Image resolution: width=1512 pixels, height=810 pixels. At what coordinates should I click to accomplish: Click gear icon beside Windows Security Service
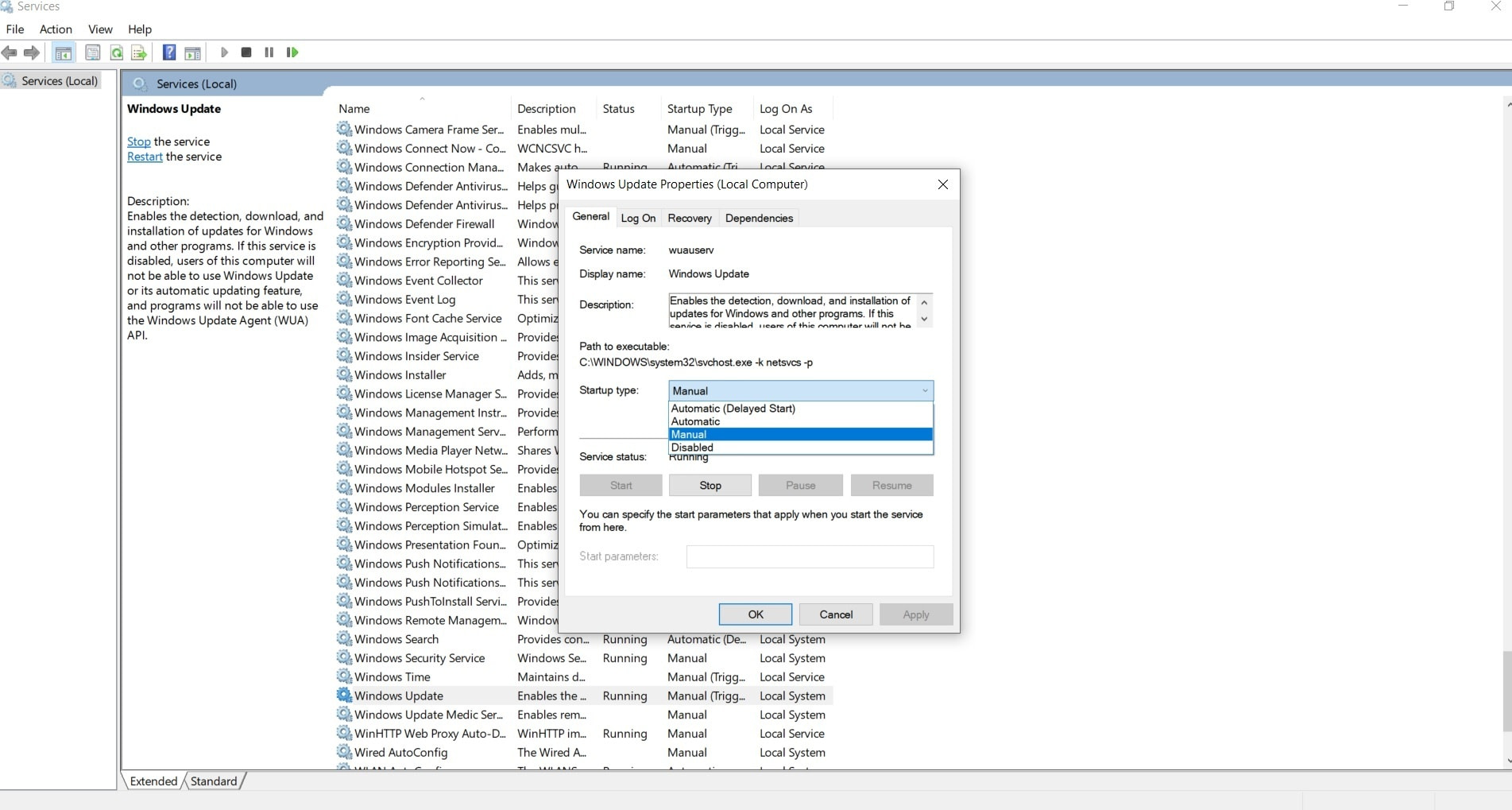tap(344, 657)
